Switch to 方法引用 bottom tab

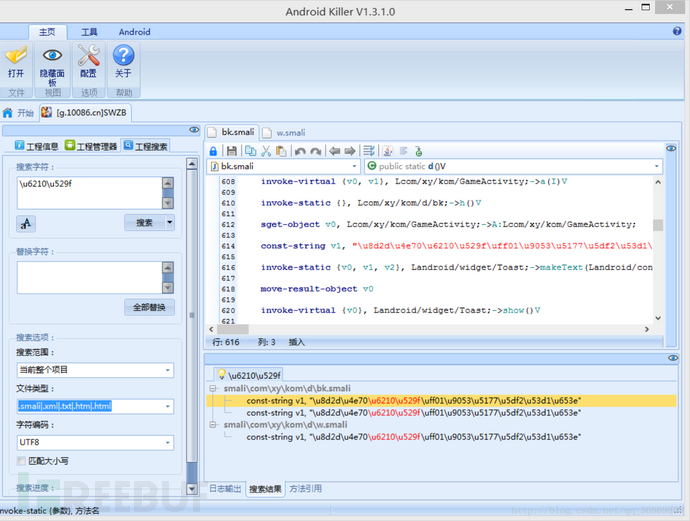point(305,488)
